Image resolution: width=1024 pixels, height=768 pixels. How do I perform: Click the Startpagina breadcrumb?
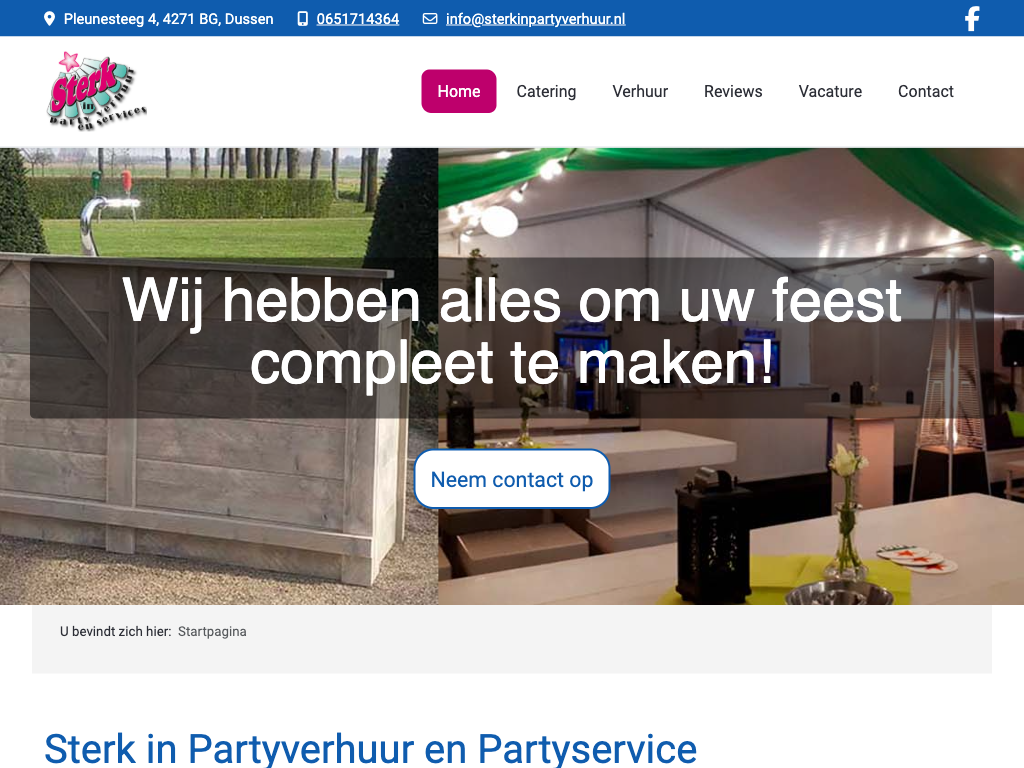point(212,632)
